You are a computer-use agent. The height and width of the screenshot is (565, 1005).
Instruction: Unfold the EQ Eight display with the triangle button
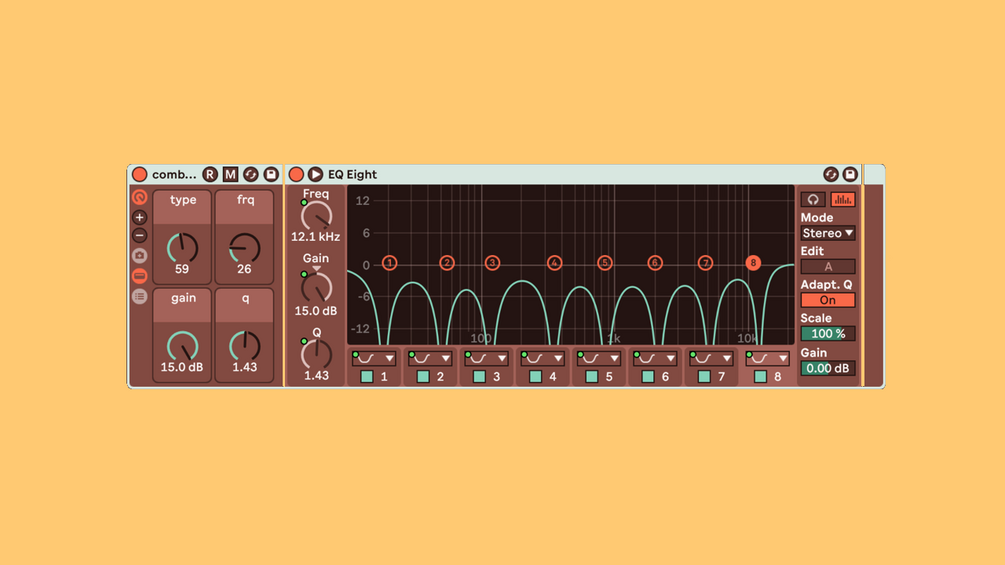315,174
